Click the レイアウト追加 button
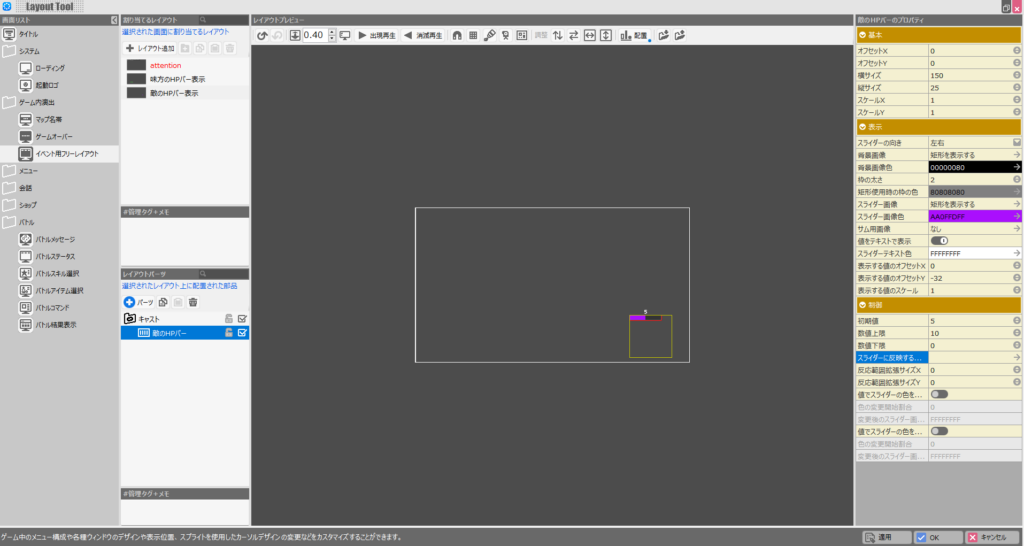This screenshot has height=546, width=1024. click(x=150, y=48)
